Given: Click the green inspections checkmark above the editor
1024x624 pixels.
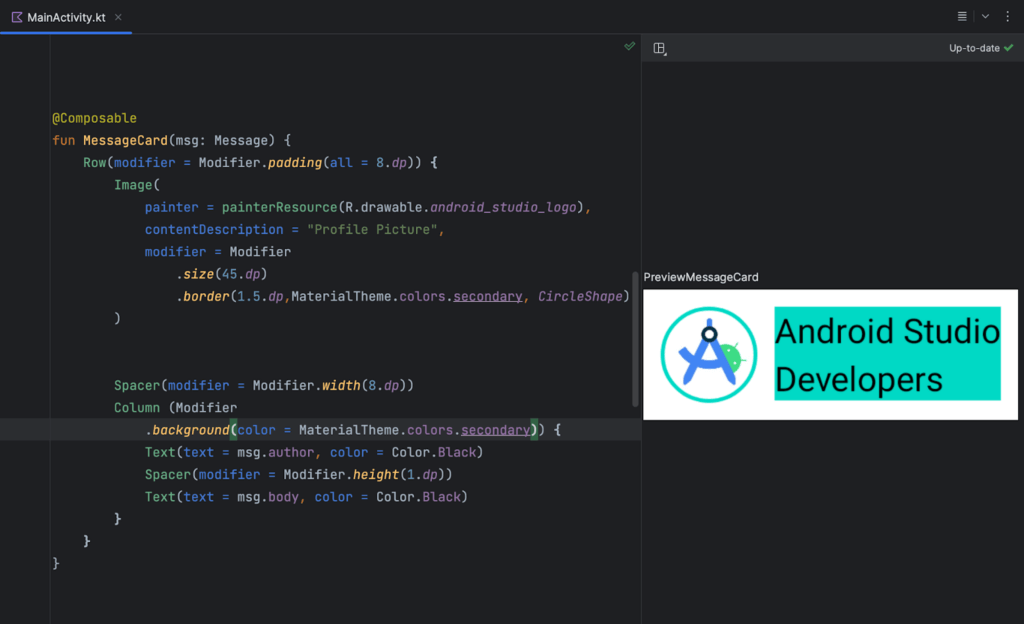Looking at the screenshot, I should coord(629,45).
